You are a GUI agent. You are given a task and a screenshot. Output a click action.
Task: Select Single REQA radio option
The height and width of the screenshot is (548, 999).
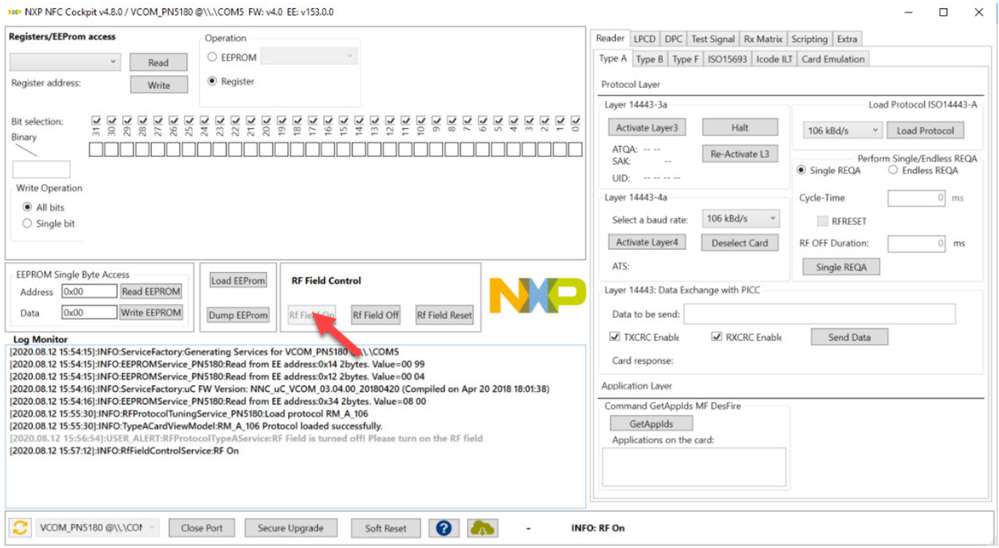[801, 170]
